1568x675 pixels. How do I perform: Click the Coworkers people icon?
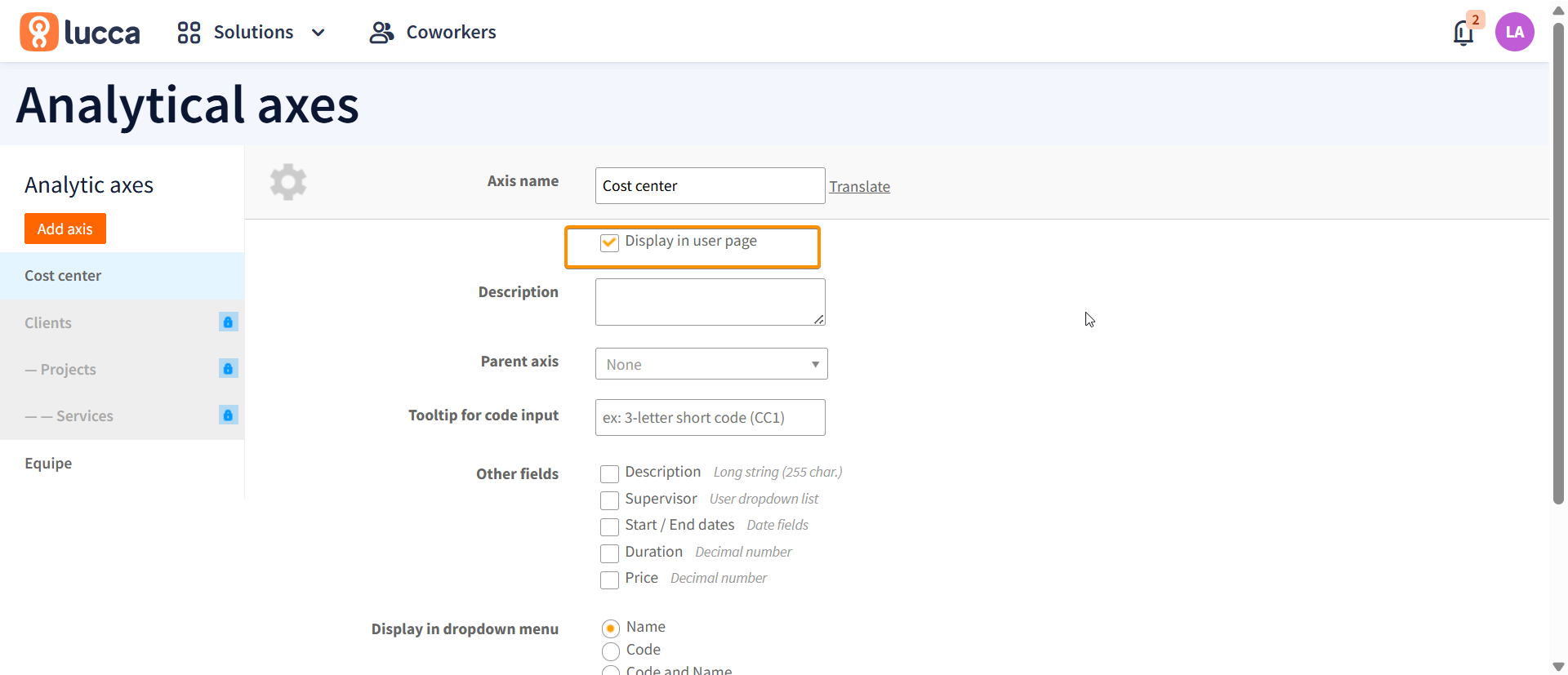381,33
